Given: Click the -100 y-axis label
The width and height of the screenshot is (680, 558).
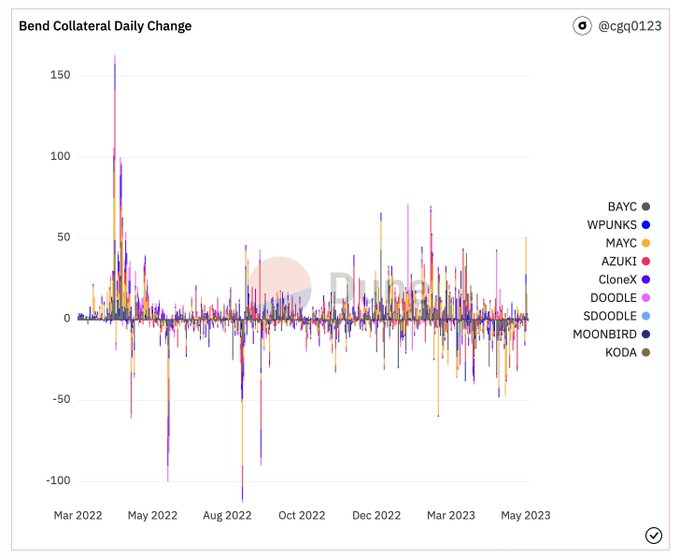Looking at the screenshot, I should [x=58, y=481].
